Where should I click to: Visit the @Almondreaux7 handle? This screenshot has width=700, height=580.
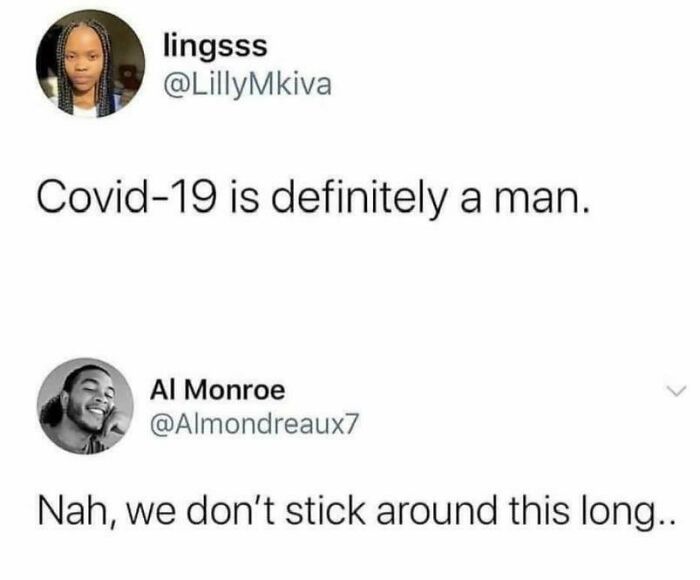tap(254, 425)
